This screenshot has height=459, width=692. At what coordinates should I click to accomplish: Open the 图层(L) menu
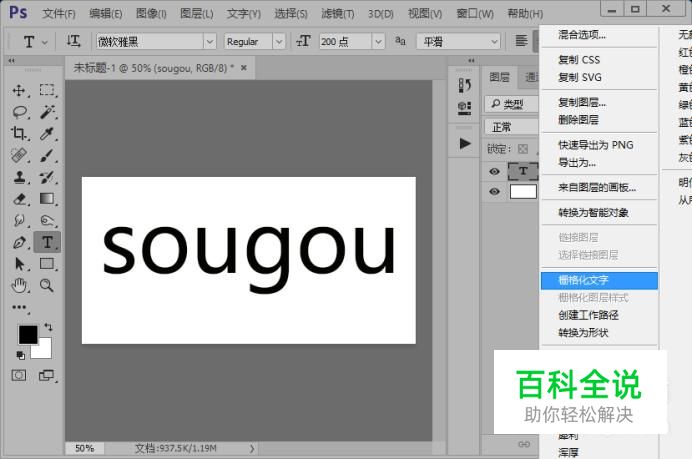point(196,14)
